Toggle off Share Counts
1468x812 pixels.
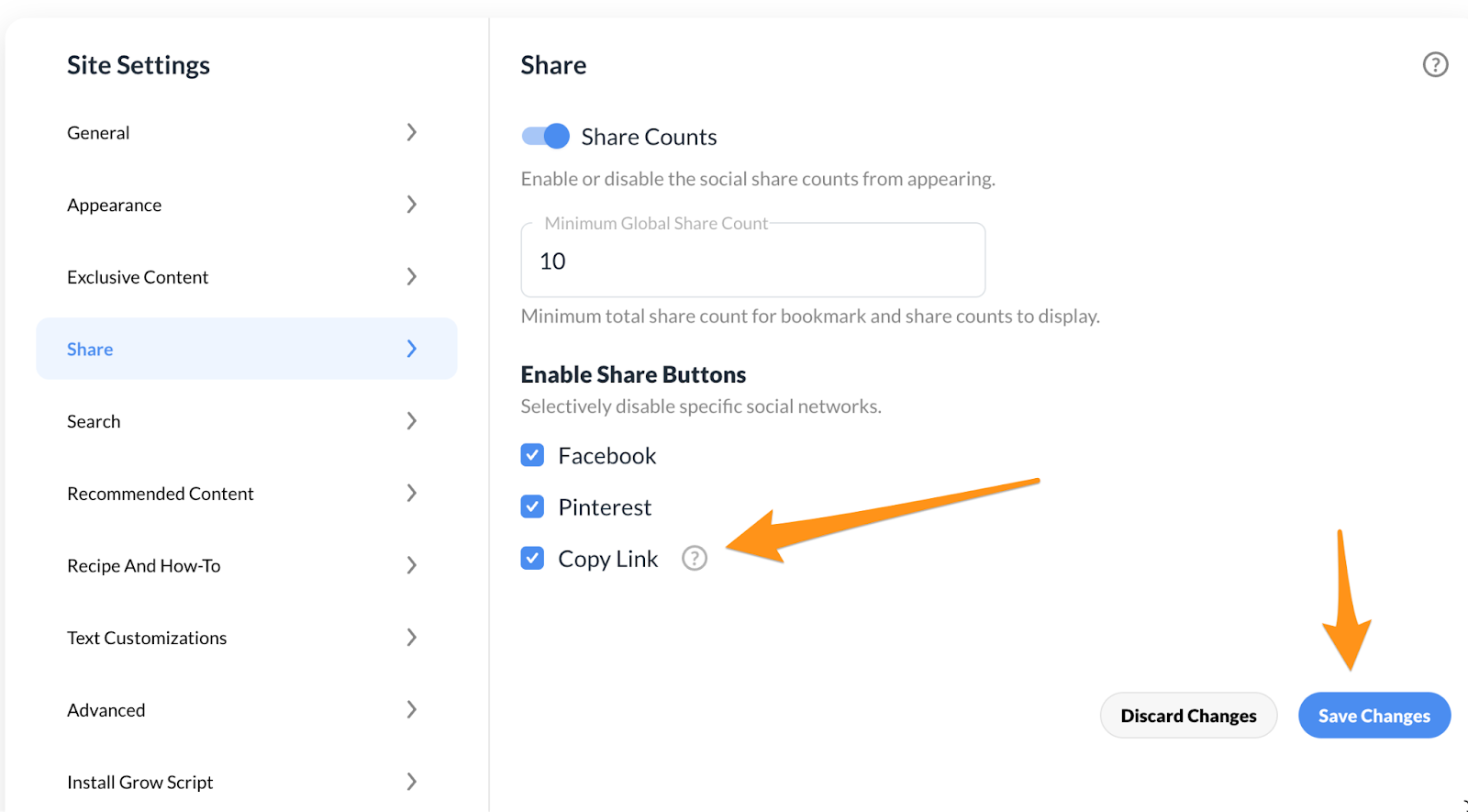pos(544,135)
